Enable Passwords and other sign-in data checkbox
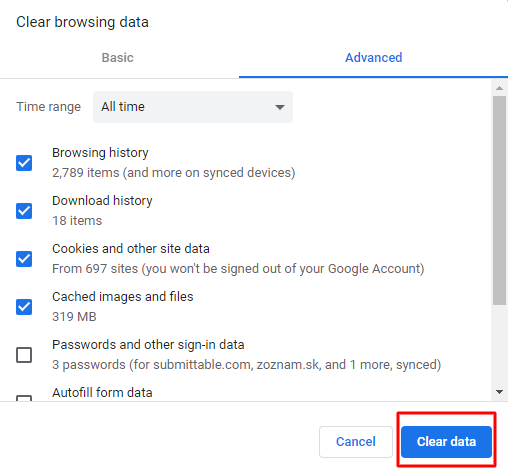This screenshot has width=508, height=472. click(24, 355)
